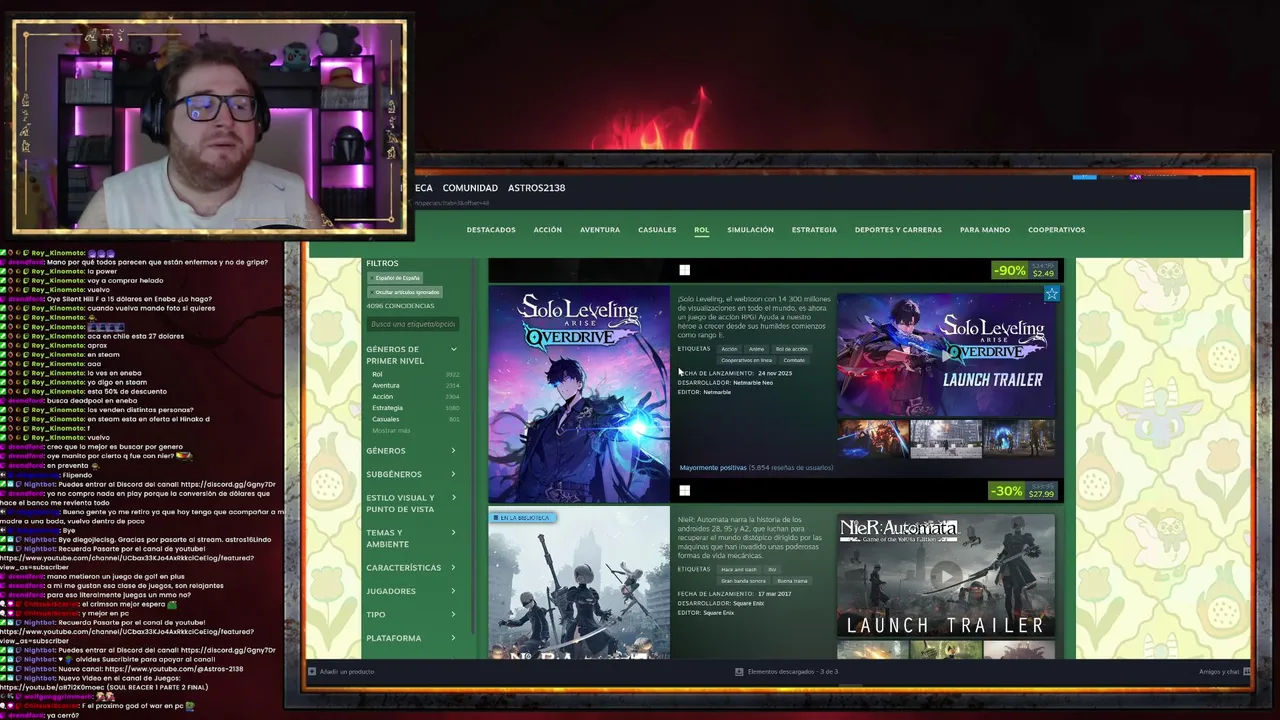Screen dimensions: 1280x720
Task: Collapse Géneros de primer nivel section
Action: 453,349
